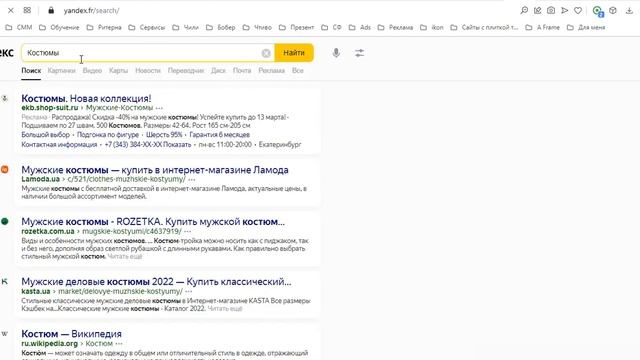Open the Диск tab
The height and width of the screenshot is (360, 640).
(218, 71)
